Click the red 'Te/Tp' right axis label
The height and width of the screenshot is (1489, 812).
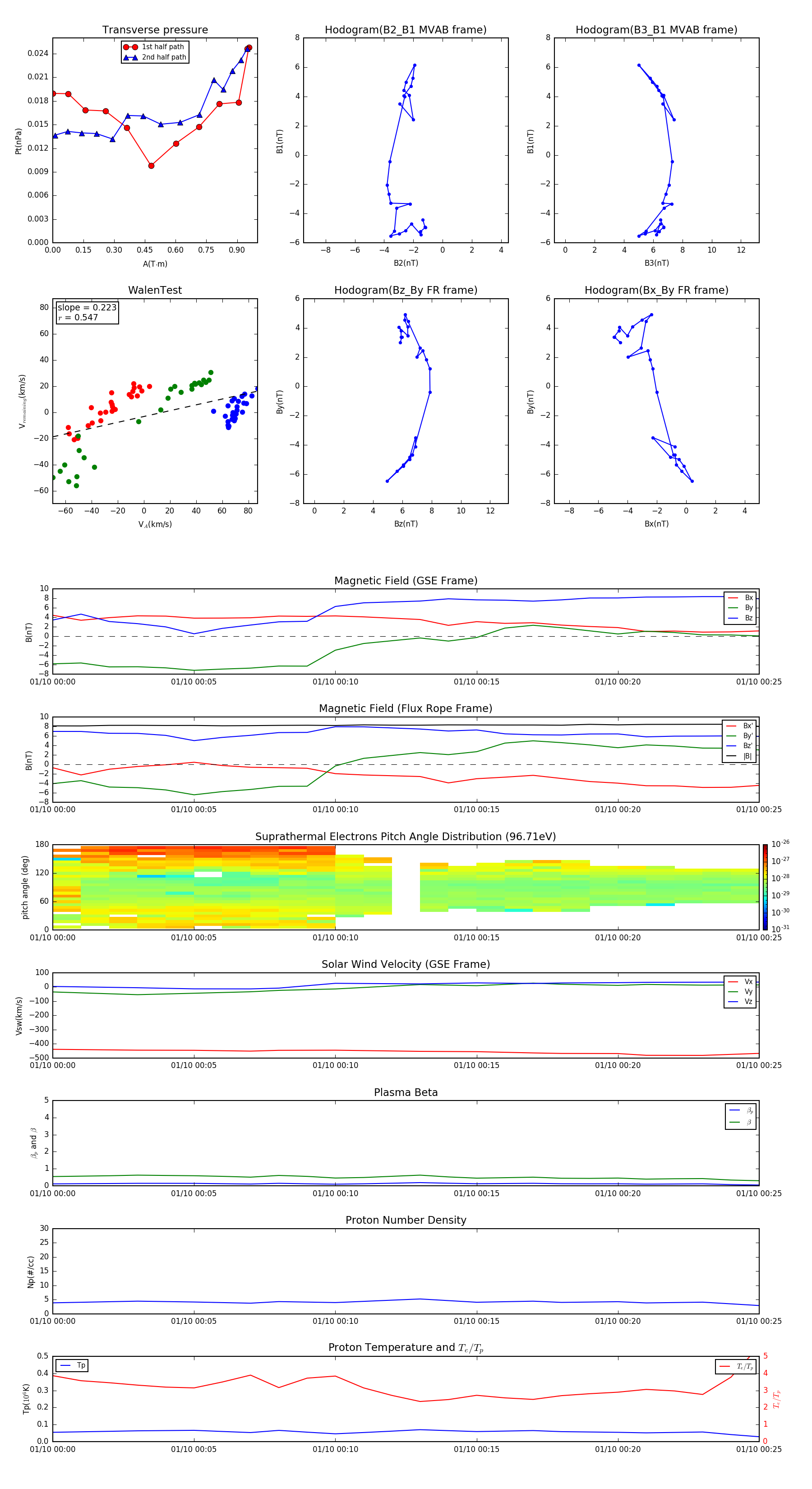click(x=777, y=1399)
